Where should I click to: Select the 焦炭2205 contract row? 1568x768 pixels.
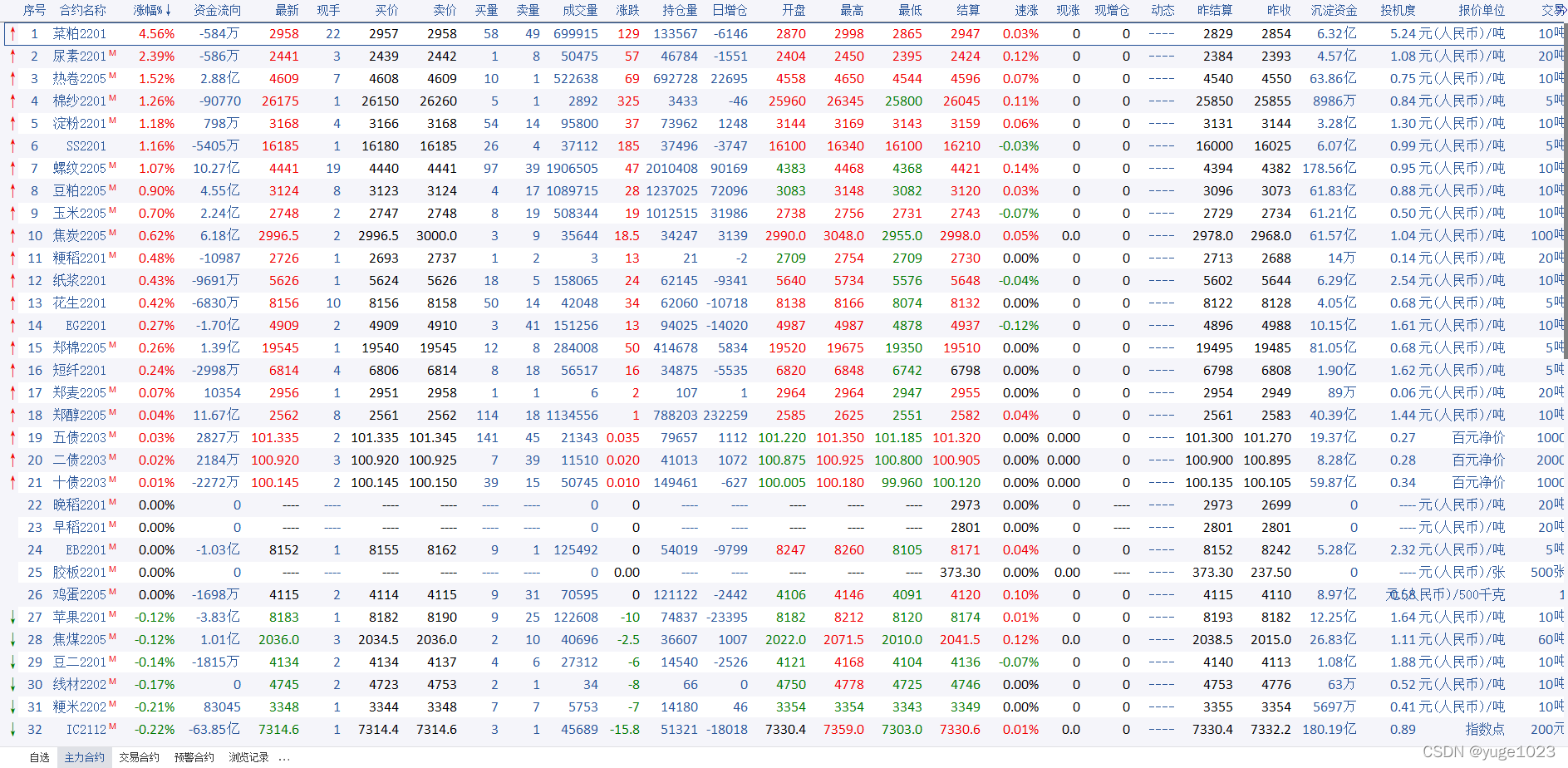click(784, 236)
